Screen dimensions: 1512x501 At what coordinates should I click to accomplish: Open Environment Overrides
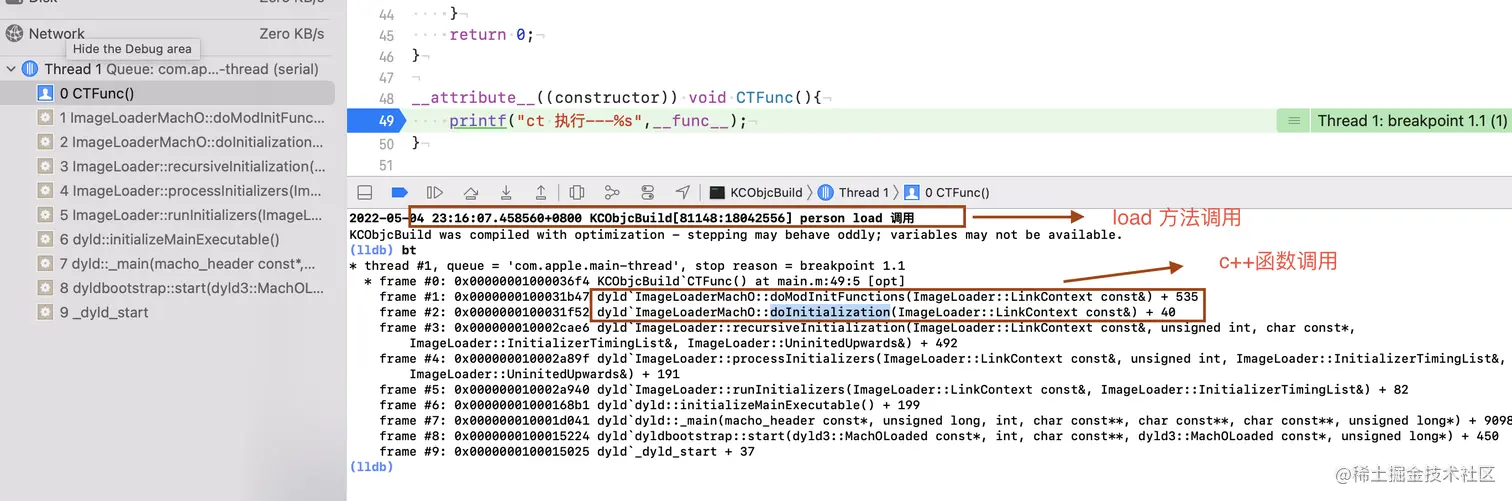[x=648, y=192]
